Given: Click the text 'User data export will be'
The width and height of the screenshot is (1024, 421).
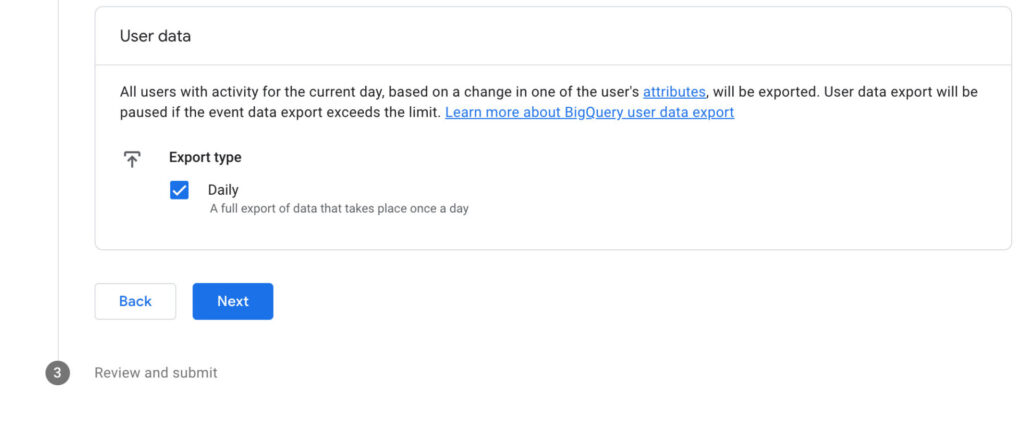Looking at the screenshot, I should (x=899, y=92).
